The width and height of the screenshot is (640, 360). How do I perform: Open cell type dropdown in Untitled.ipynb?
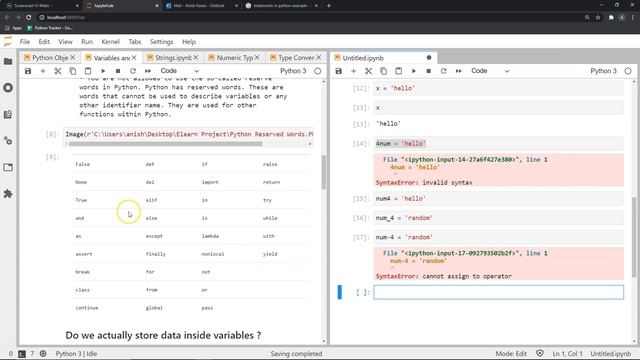coord(490,71)
